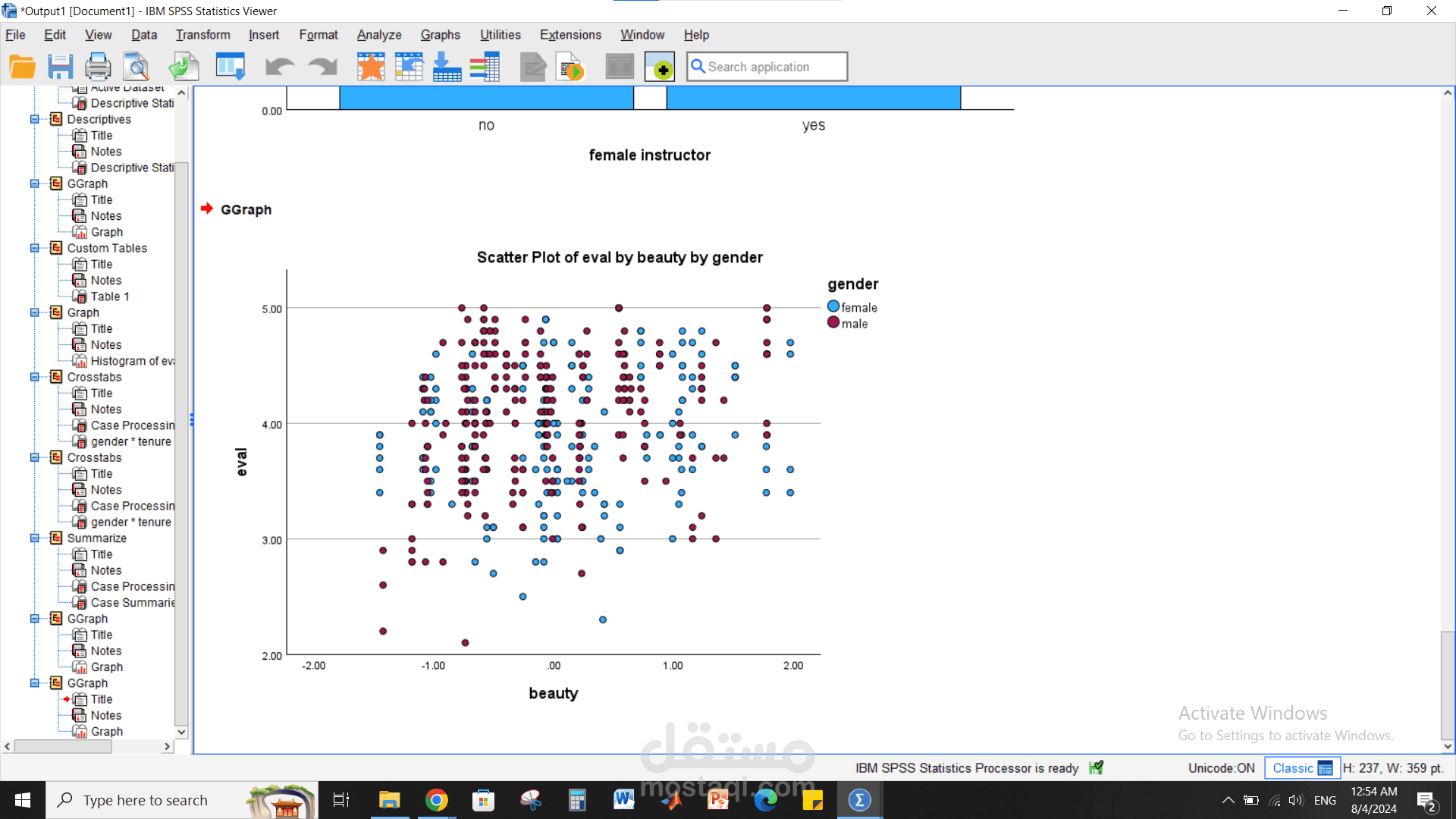Click the Print icon in the toolbar
This screenshot has height=819, width=1456.
point(97,67)
